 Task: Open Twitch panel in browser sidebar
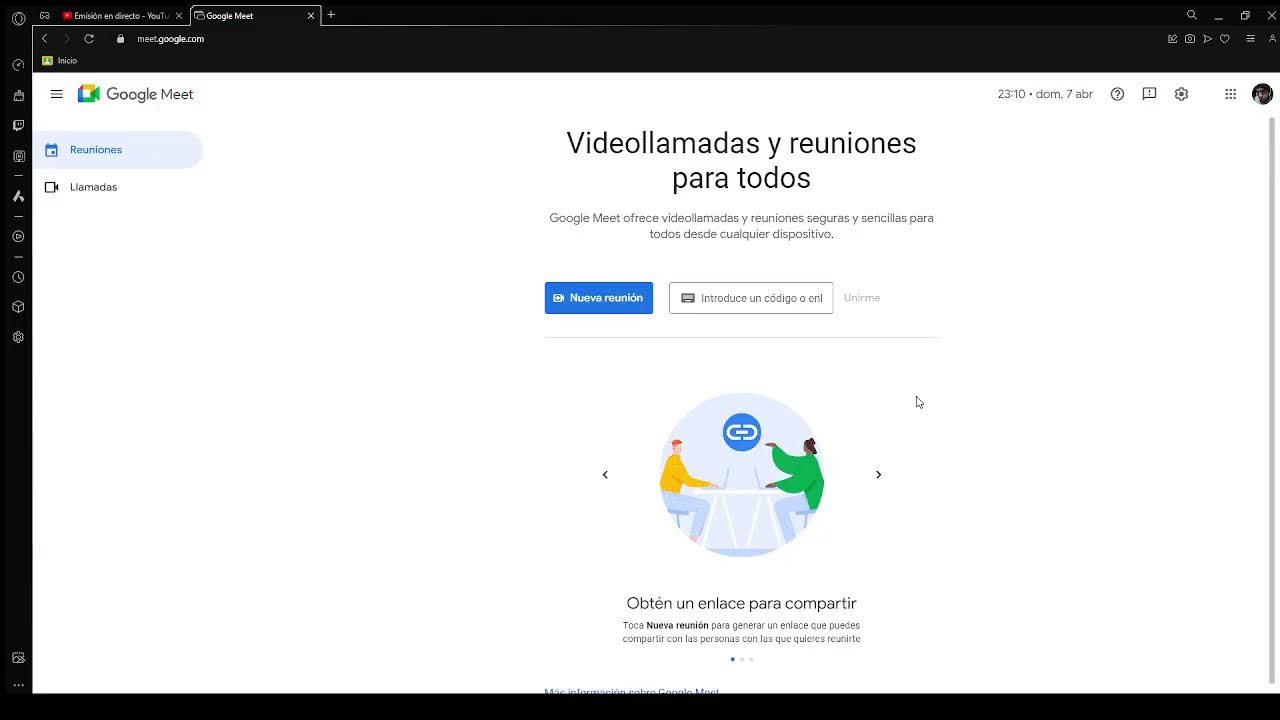18,126
